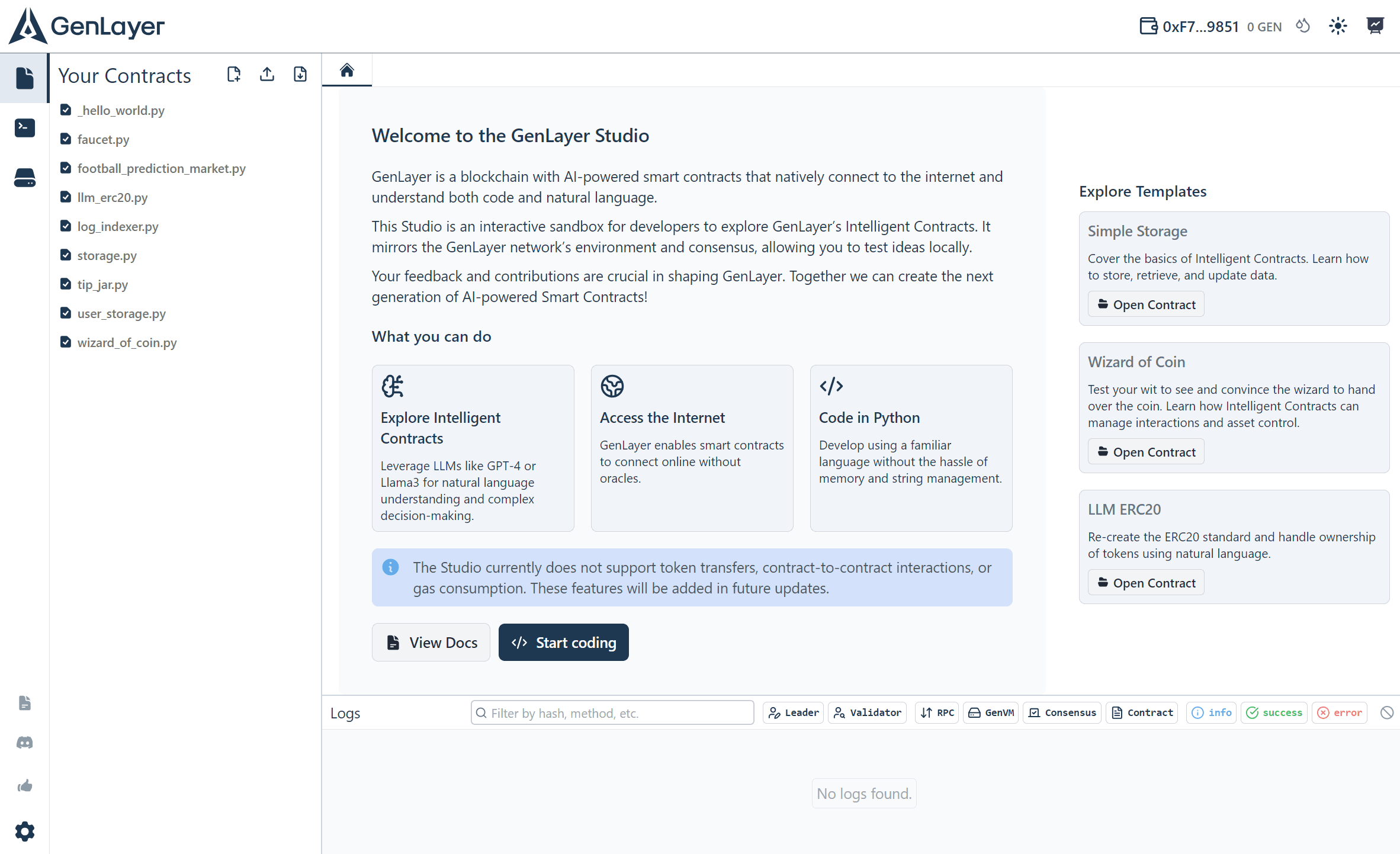Open Contract for Simple Storage template
Viewport: 1400px width, 854px height.
coord(1146,304)
